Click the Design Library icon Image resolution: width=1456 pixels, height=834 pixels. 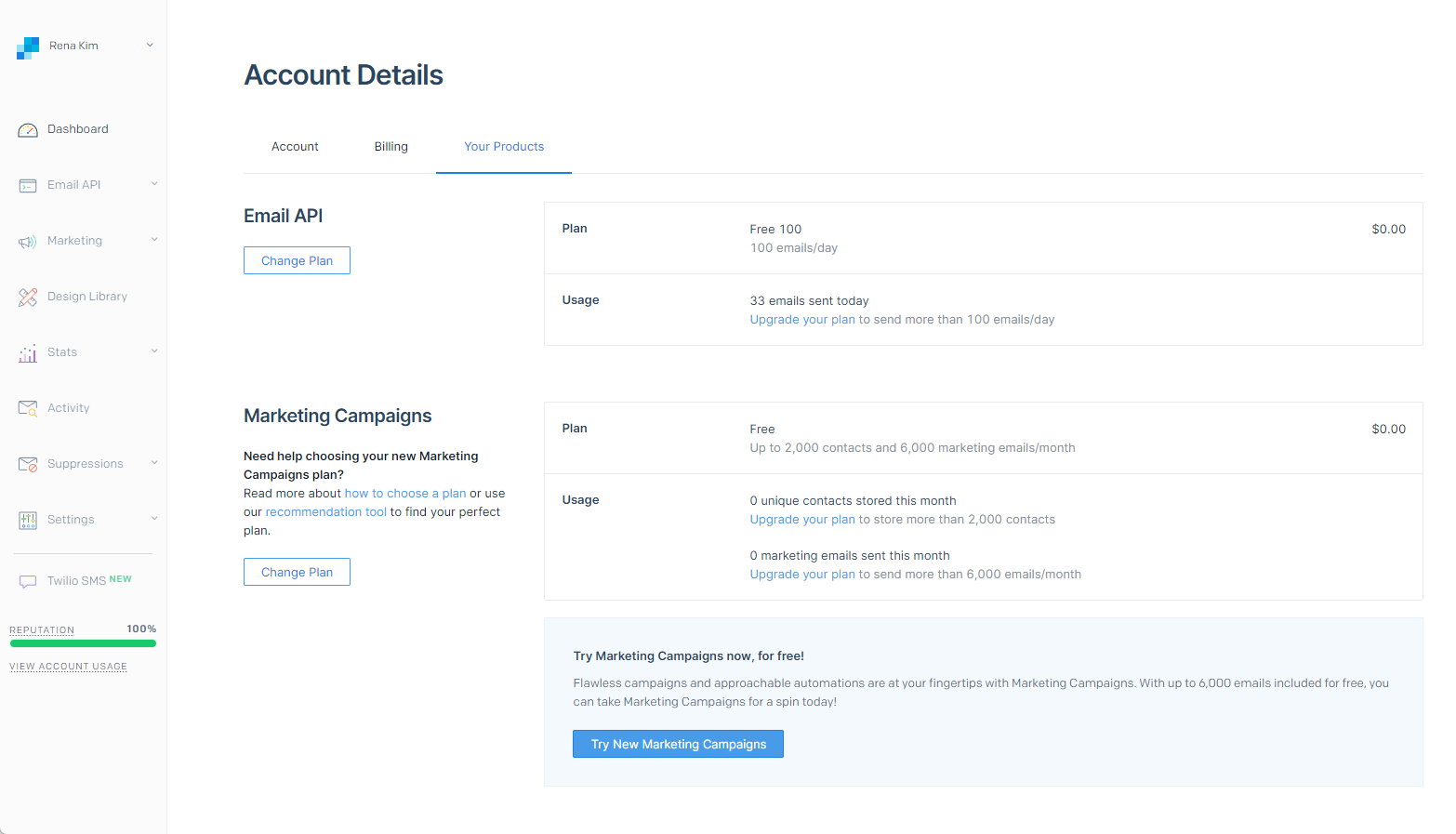pyautogui.click(x=28, y=298)
